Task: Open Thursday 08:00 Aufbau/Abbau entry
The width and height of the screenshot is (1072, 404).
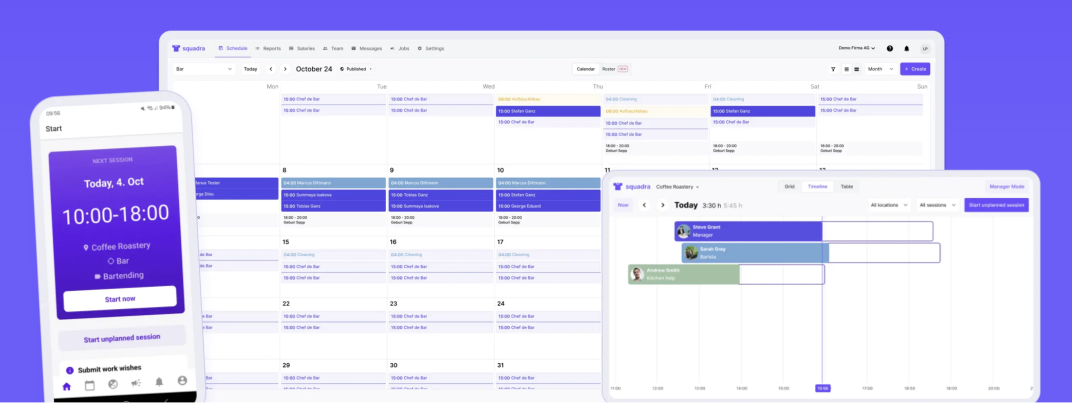Action: (x=548, y=99)
